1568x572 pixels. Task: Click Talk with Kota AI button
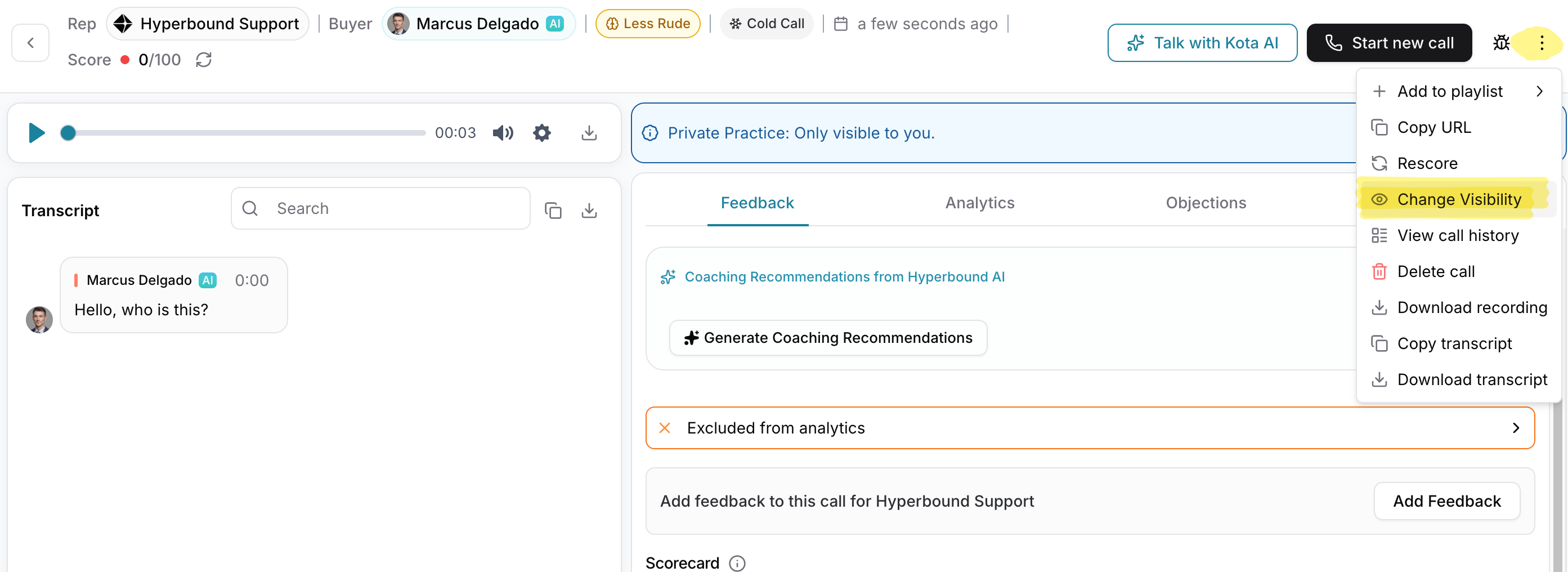pyautogui.click(x=1202, y=43)
